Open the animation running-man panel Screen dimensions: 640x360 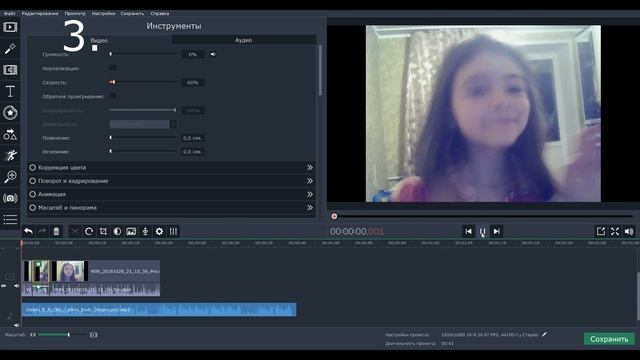[x=10, y=156]
